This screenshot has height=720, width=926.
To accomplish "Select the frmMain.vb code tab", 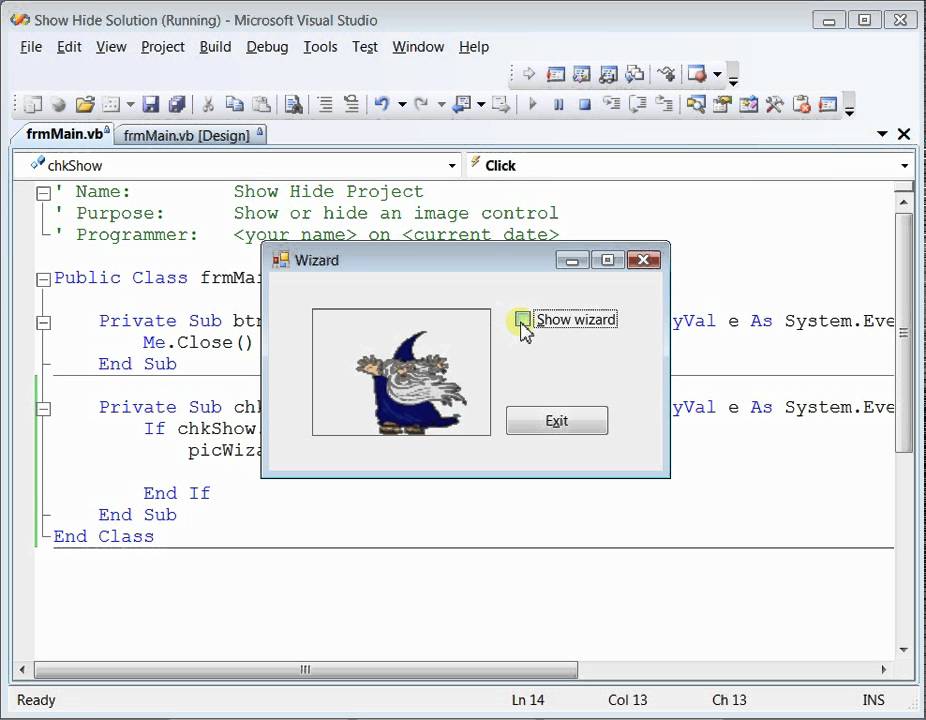I will 64,134.
